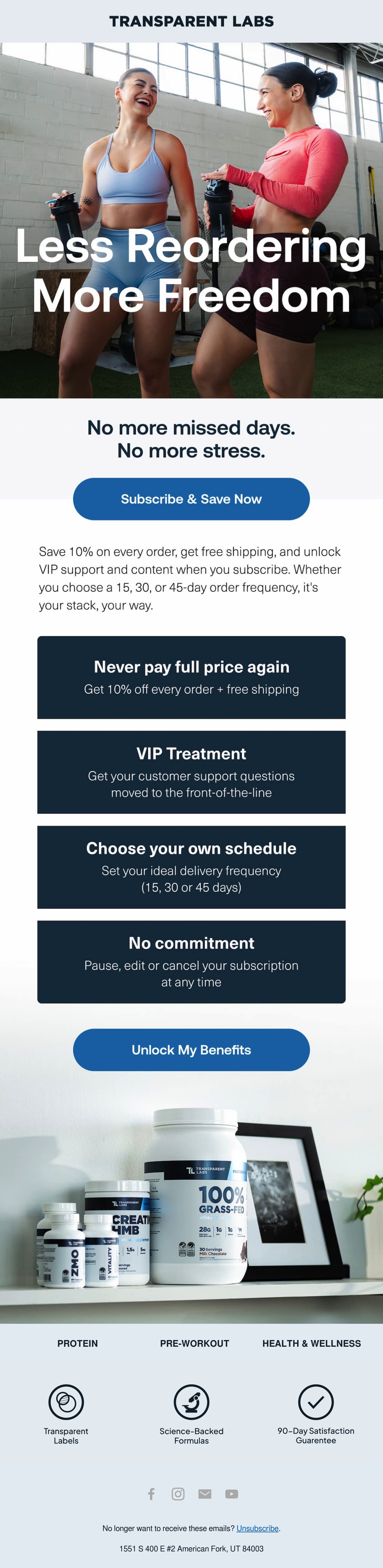Click the Unlock My Benefits button
This screenshot has width=383, height=1568.
(191, 1050)
